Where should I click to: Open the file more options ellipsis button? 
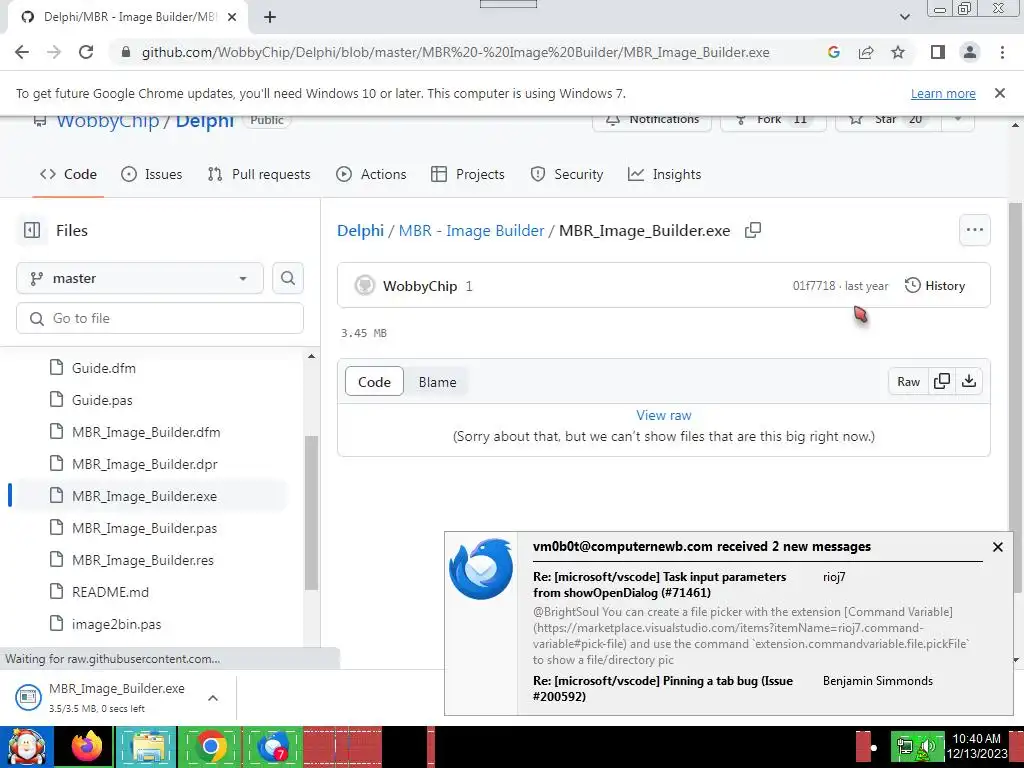[x=974, y=230]
